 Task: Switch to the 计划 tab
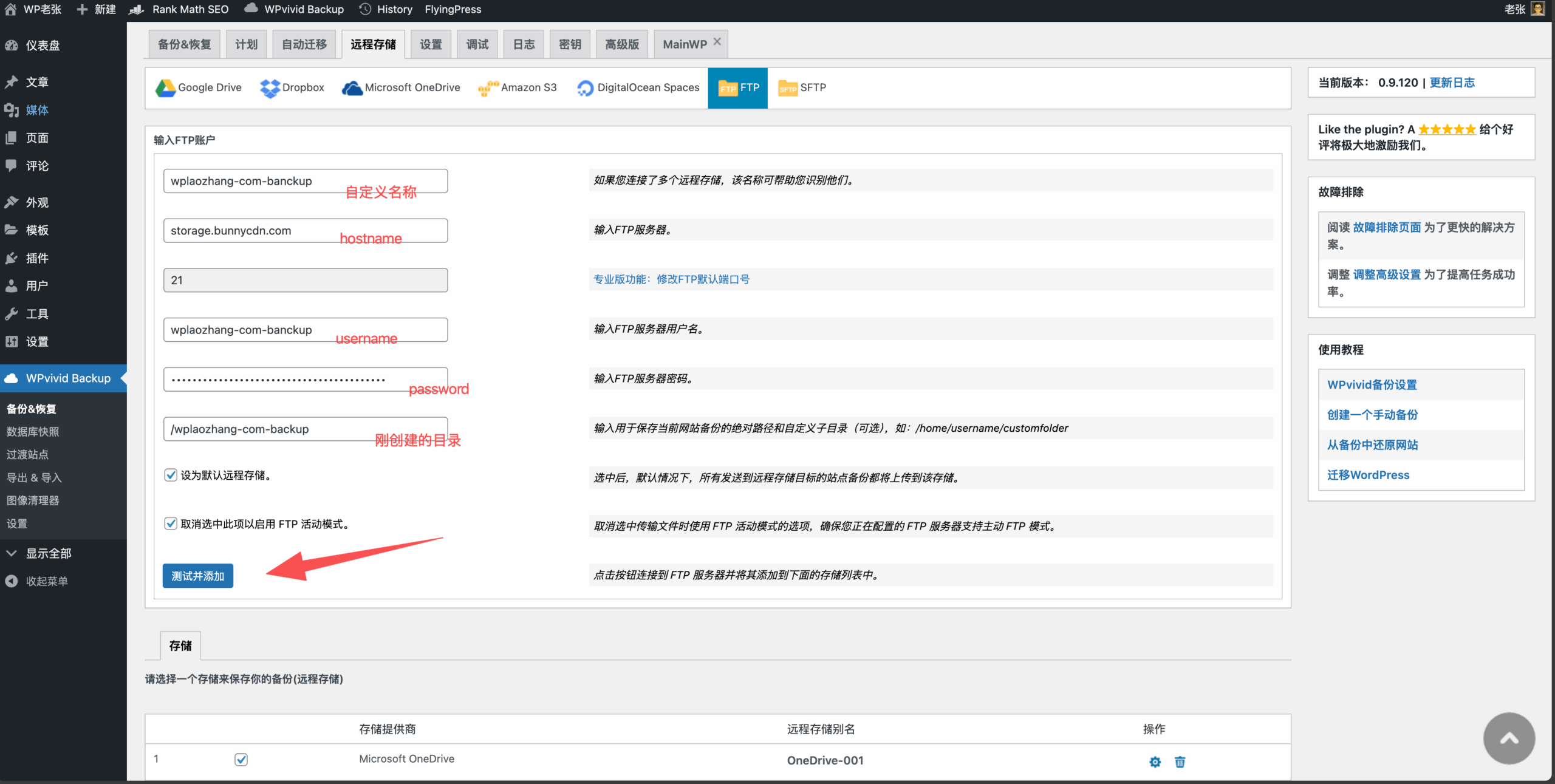click(x=246, y=44)
